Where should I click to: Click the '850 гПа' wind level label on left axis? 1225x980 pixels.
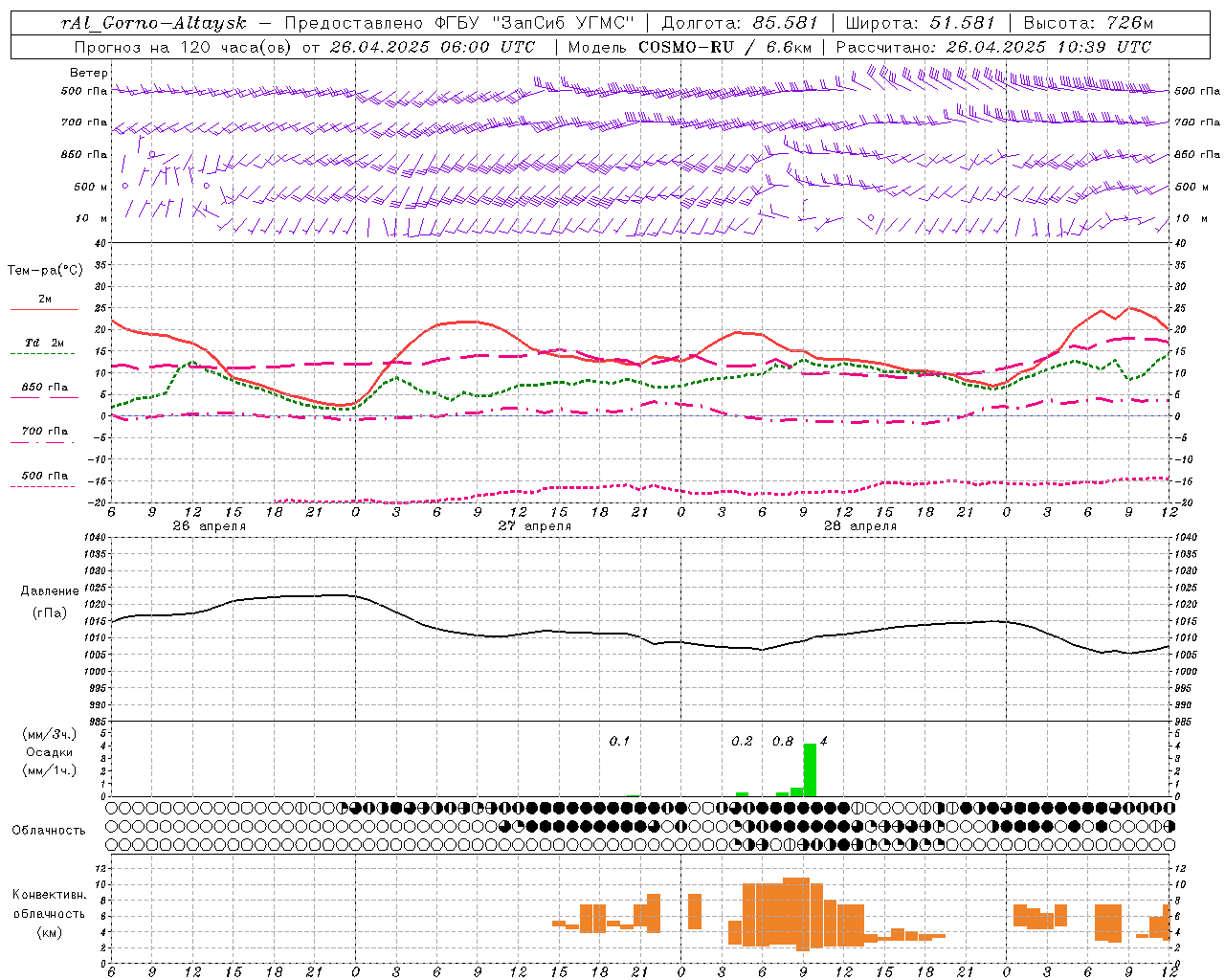84,155
